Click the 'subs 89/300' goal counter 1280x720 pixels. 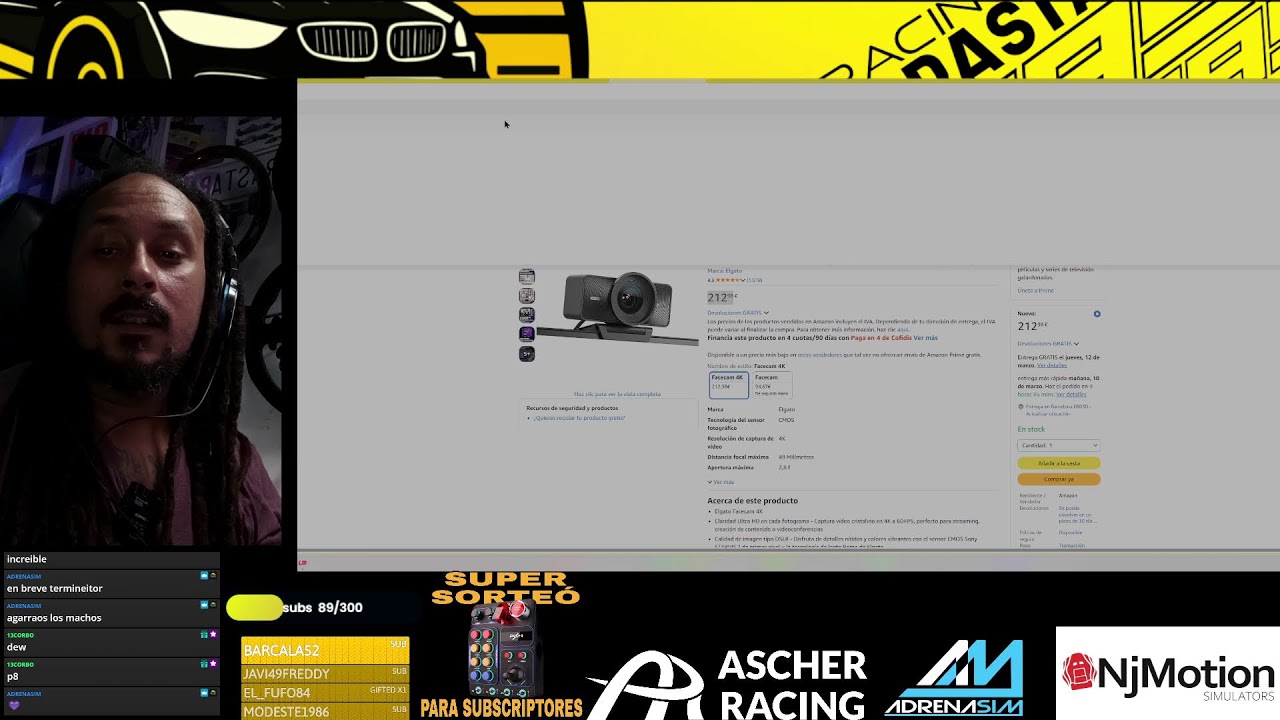coord(322,608)
